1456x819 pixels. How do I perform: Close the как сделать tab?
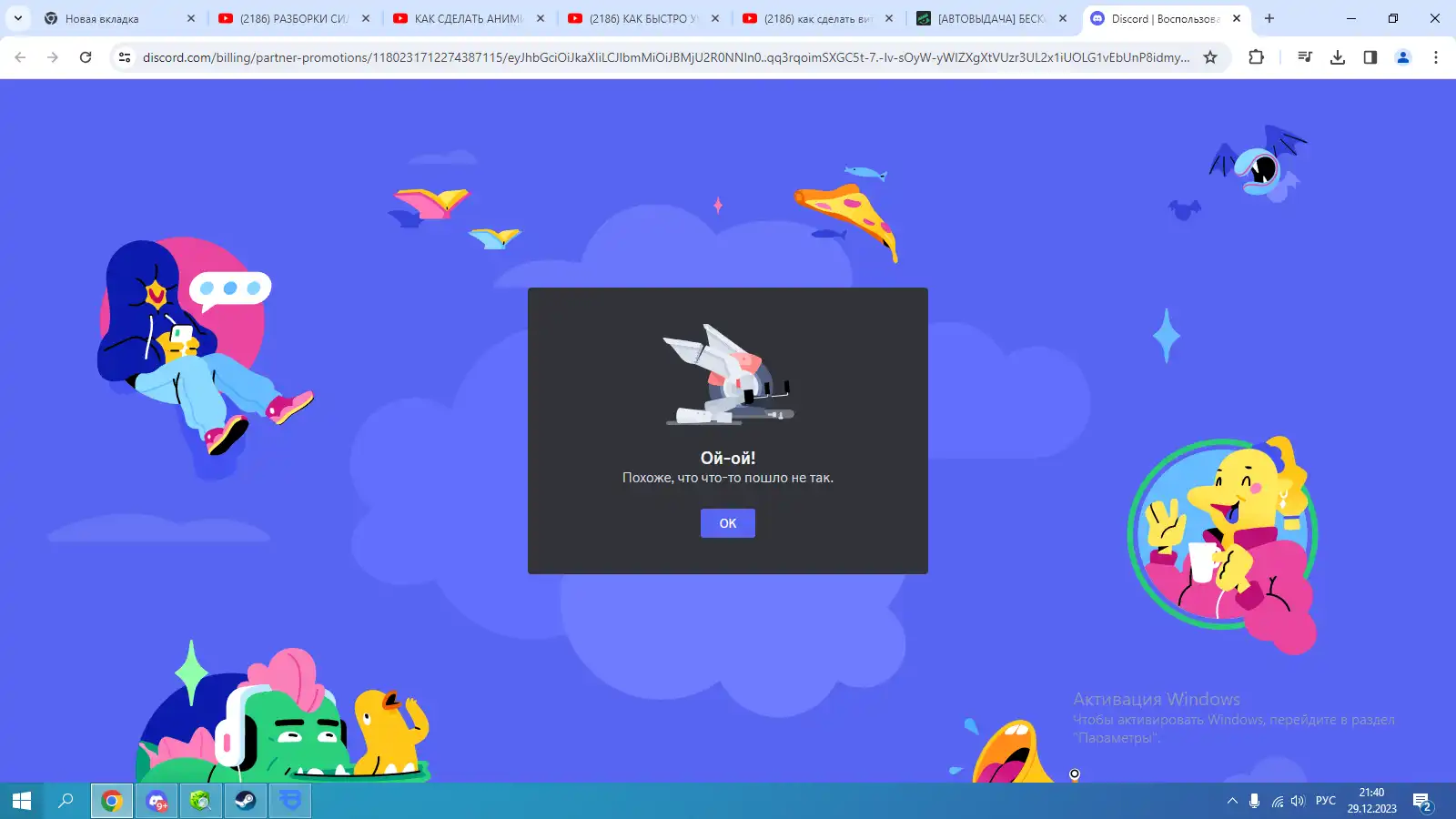[889, 18]
